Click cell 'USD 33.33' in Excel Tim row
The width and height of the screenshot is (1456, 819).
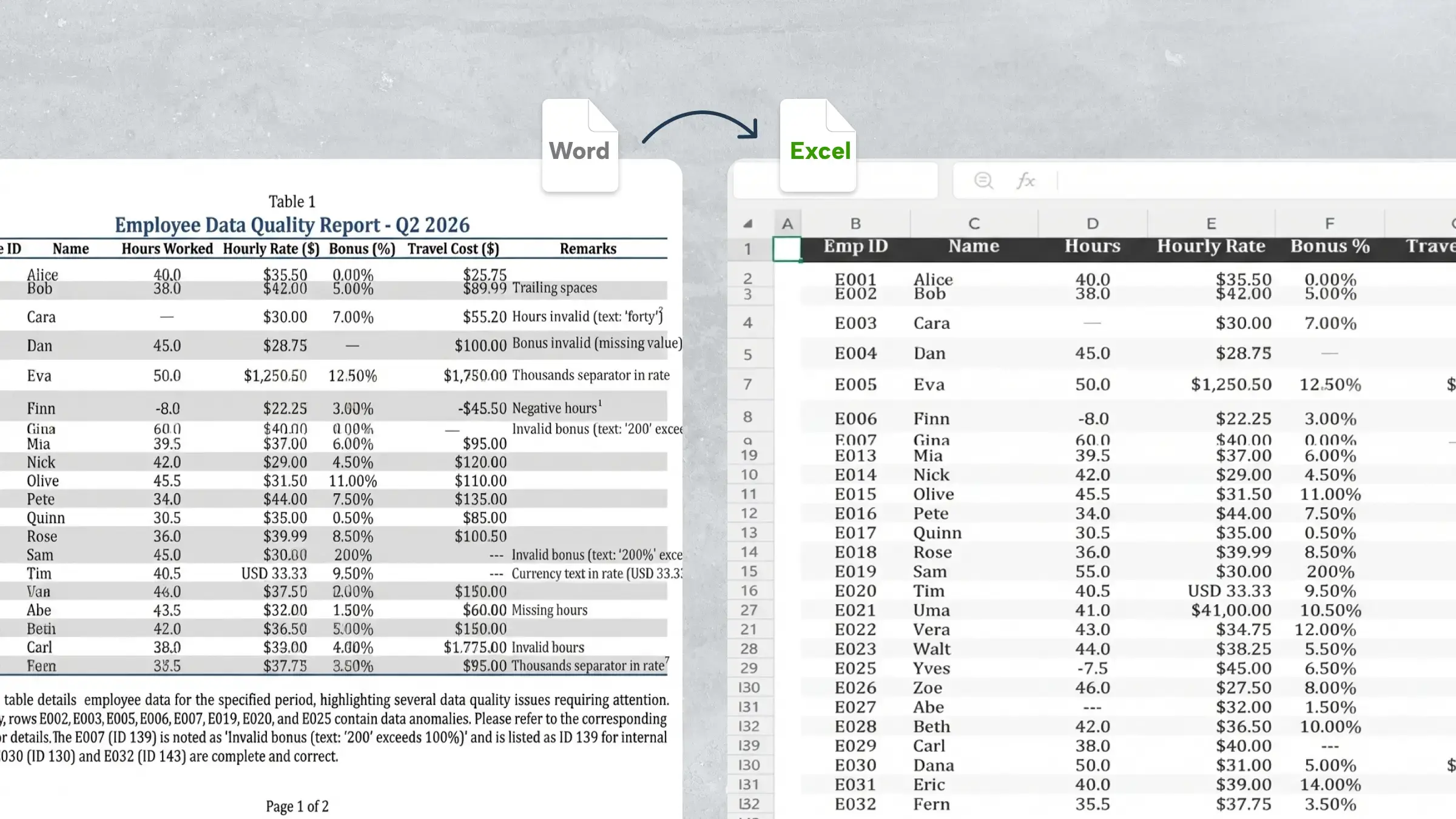pos(1229,591)
